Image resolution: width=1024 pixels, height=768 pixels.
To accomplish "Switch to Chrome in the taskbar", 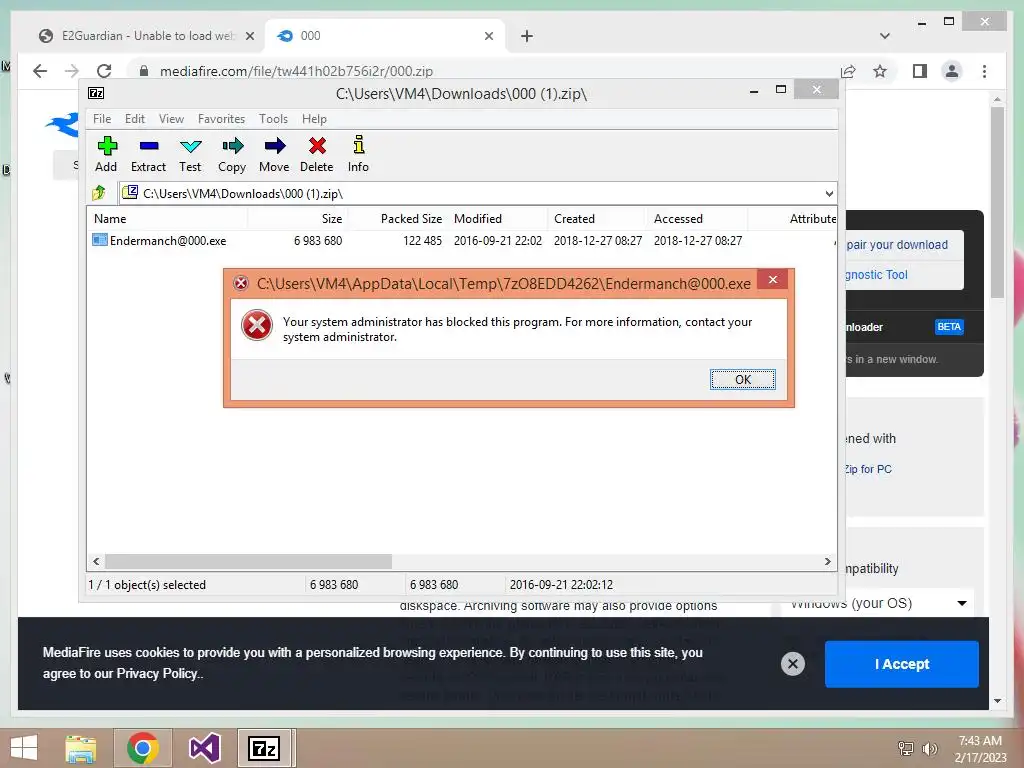I will click(143, 748).
